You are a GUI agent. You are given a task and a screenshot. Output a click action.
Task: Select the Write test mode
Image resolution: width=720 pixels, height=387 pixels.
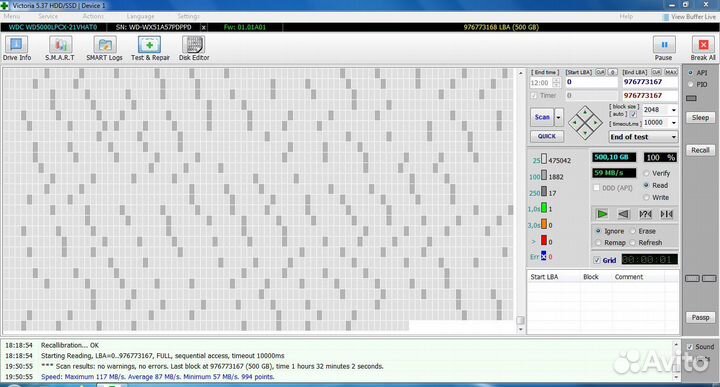tap(646, 197)
